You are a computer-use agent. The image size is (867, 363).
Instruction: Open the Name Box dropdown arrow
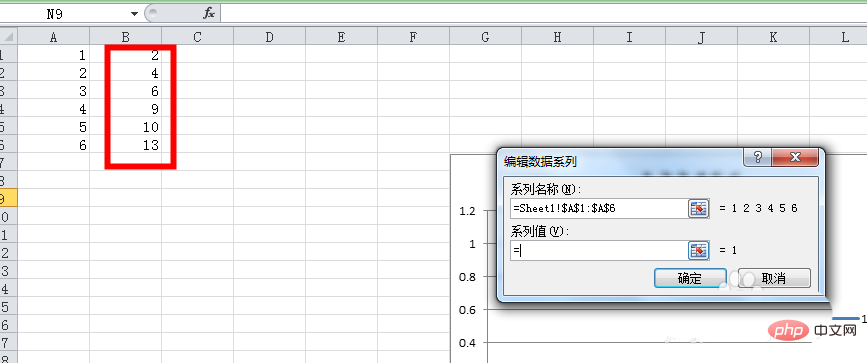[x=134, y=14]
